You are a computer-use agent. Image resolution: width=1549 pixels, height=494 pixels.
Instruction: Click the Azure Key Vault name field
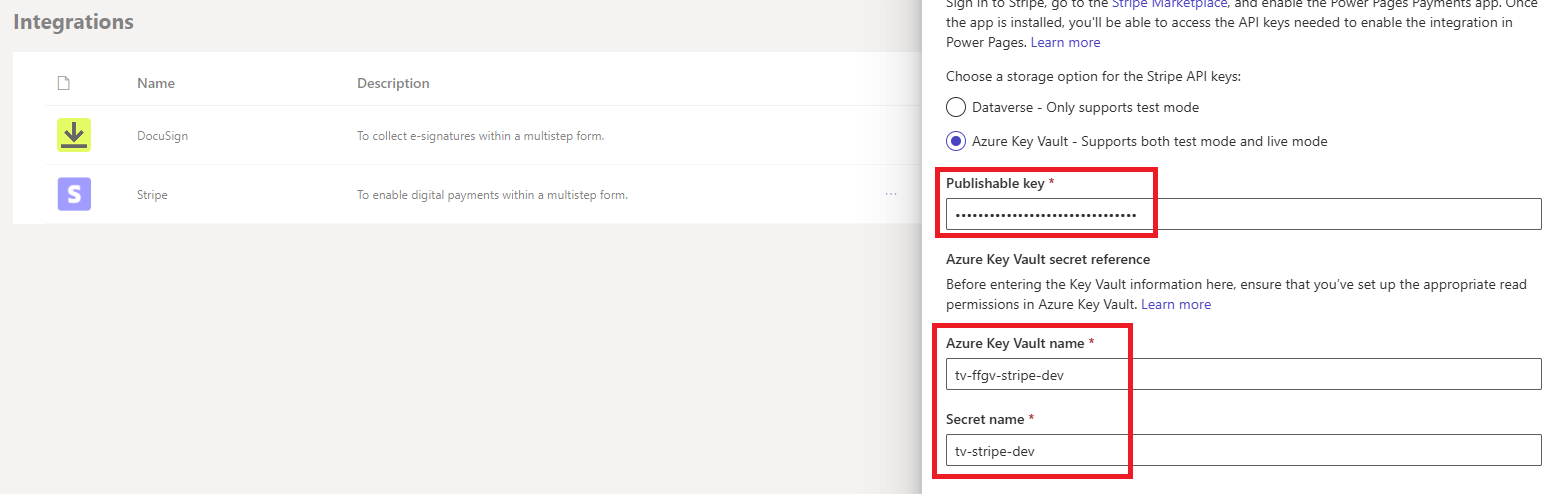tap(1244, 374)
